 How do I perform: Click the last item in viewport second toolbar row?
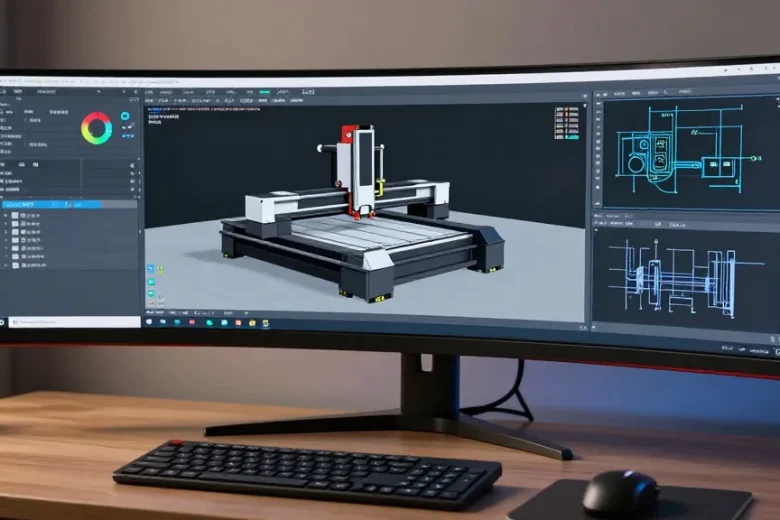(296, 101)
